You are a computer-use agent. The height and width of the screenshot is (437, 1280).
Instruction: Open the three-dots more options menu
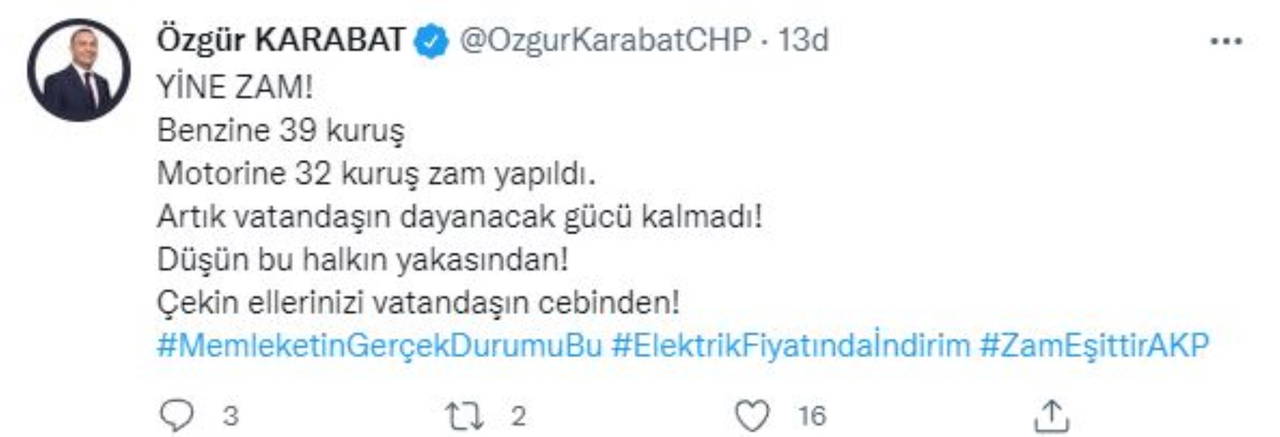[x=1226, y=43]
